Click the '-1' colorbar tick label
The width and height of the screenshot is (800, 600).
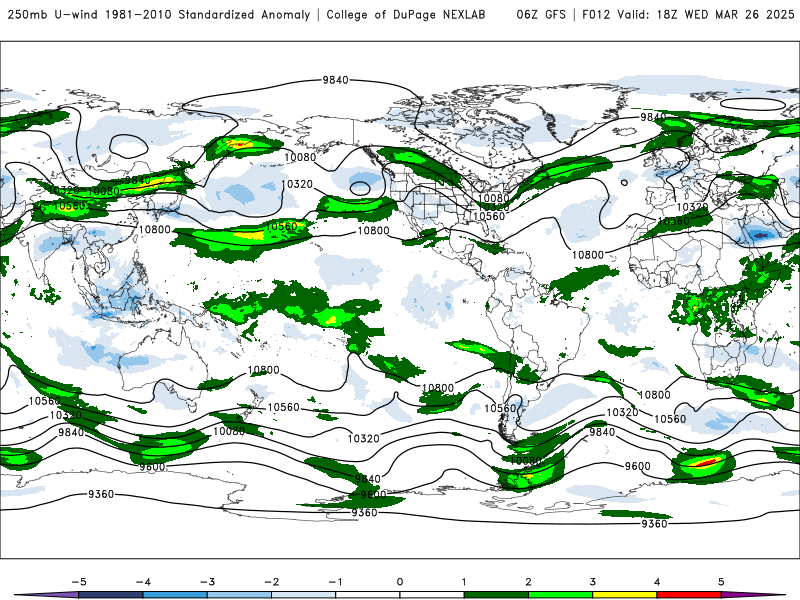pos(335,582)
